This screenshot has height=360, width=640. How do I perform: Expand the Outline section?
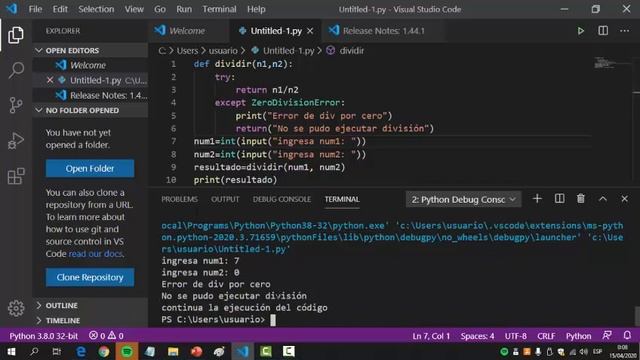point(90,305)
